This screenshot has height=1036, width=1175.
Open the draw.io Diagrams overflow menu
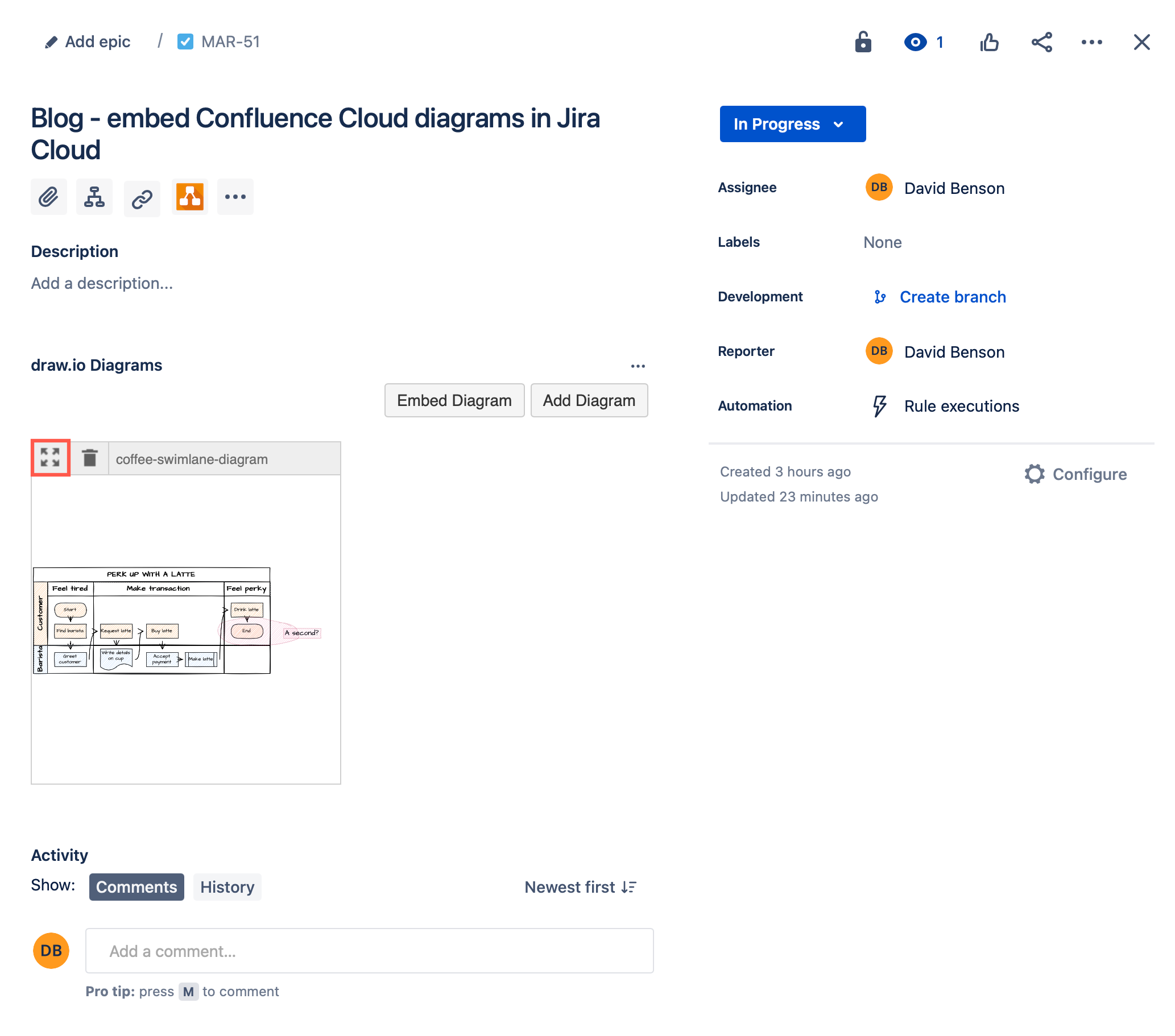[638, 366]
